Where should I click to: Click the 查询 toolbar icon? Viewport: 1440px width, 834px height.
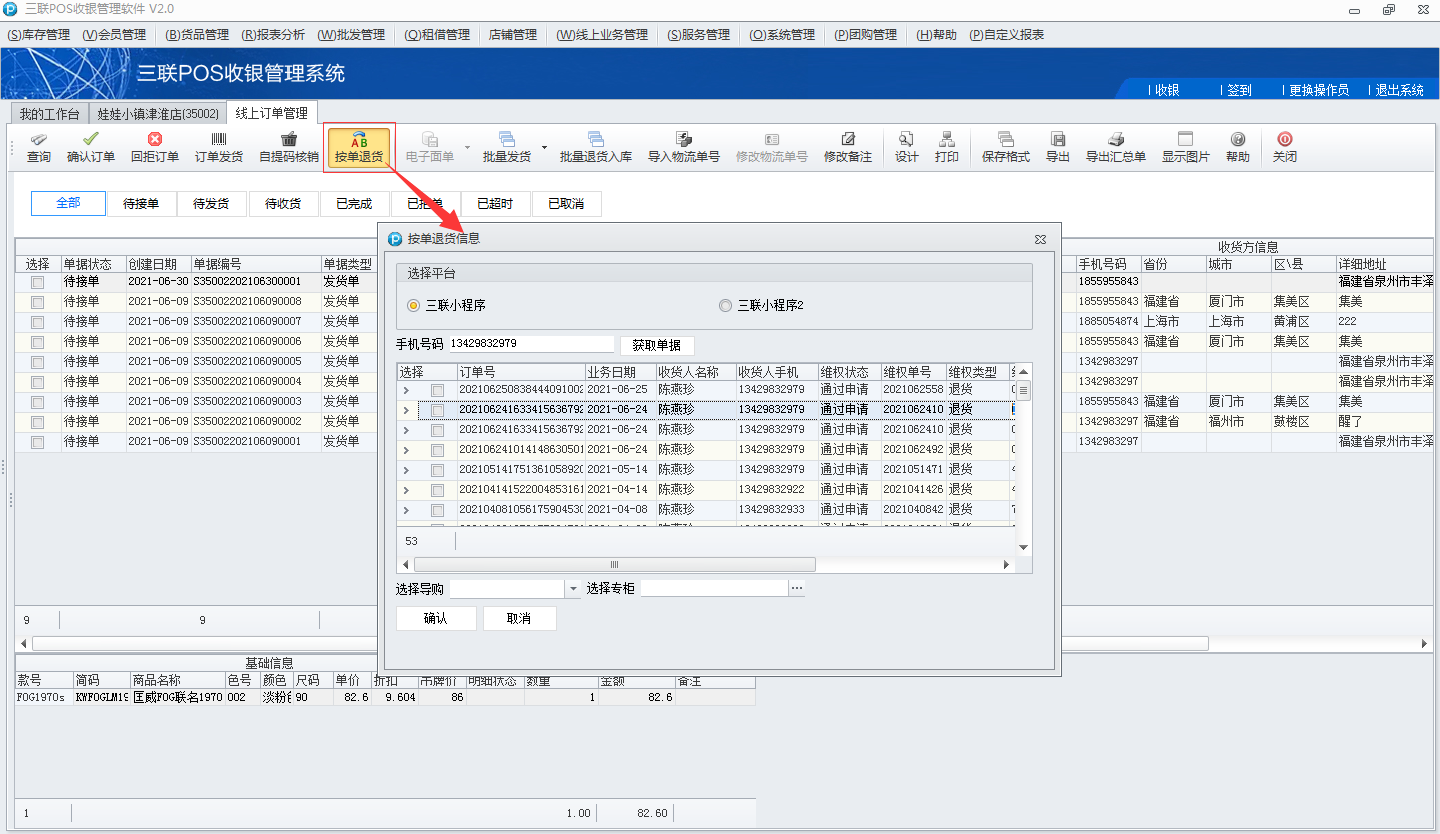39,147
